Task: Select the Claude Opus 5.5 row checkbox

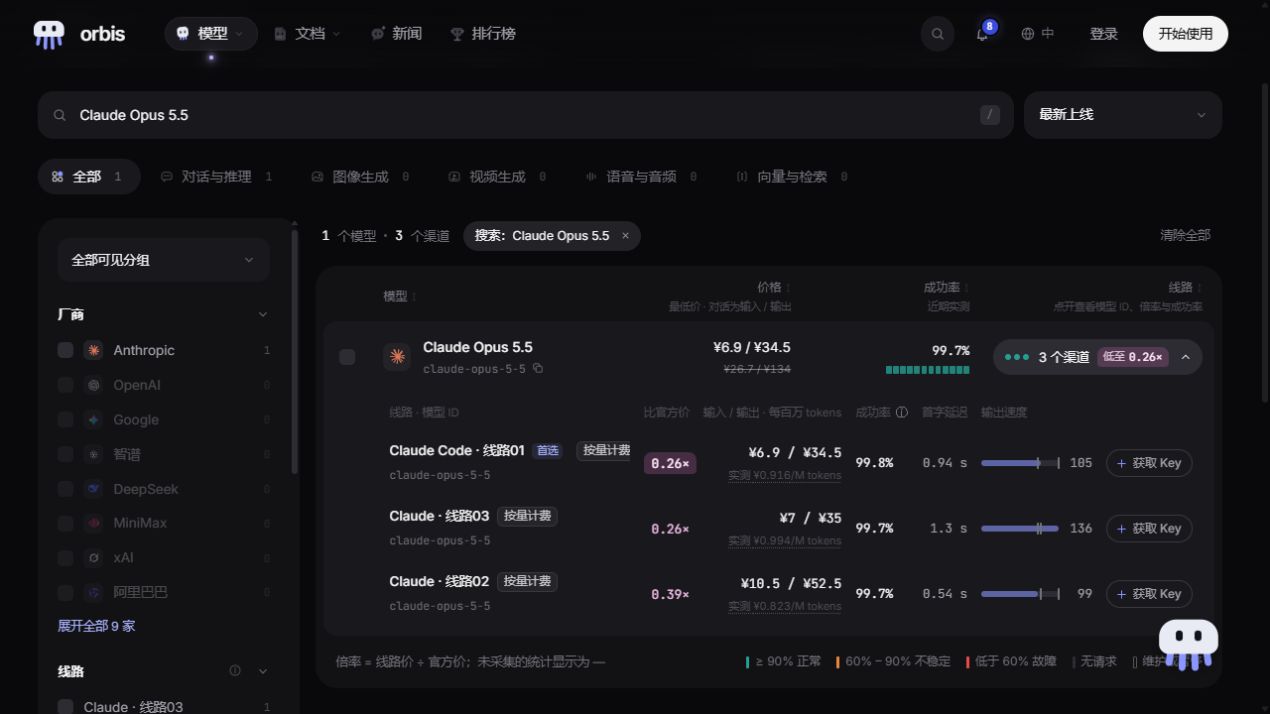Action: click(x=347, y=357)
